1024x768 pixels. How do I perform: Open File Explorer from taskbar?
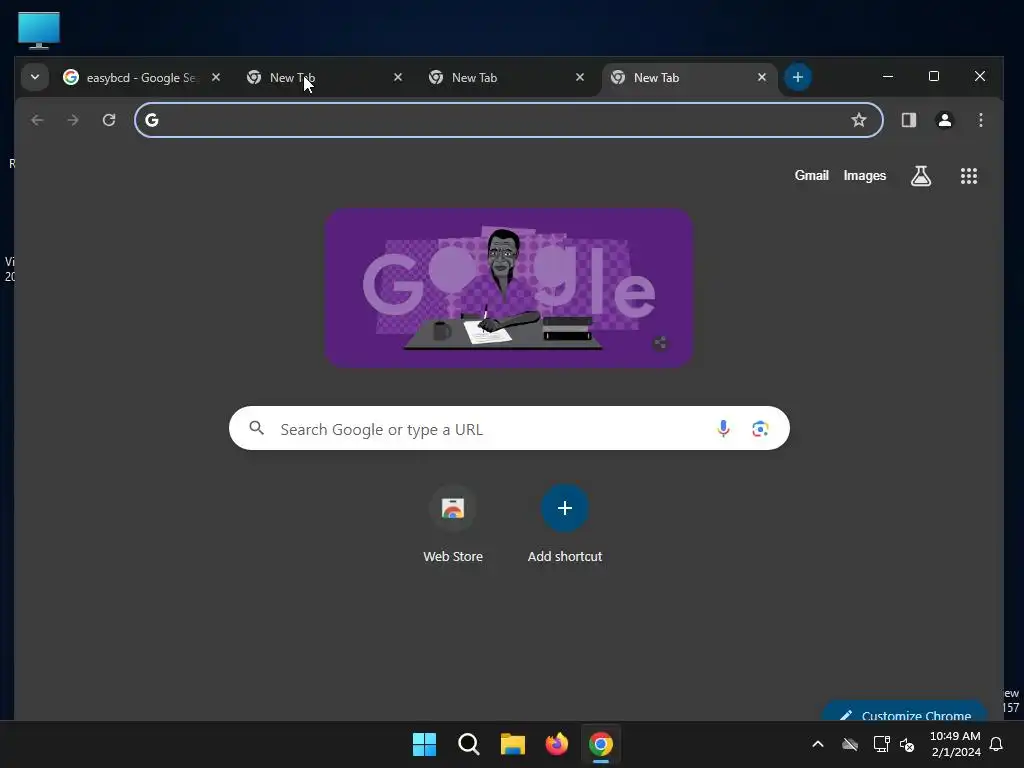click(x=513, y=744)
